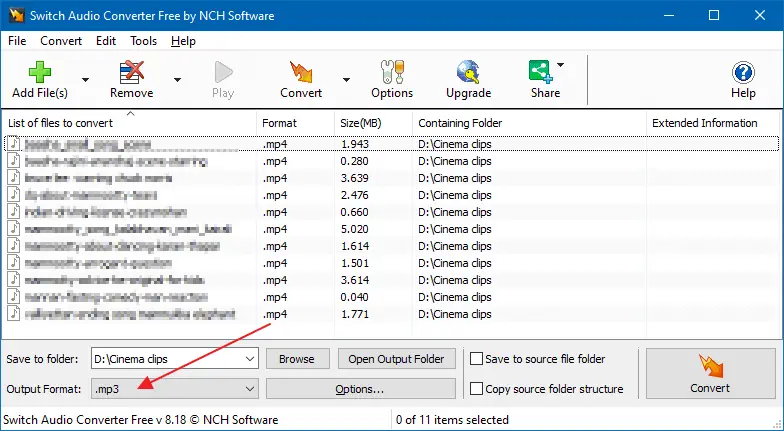Select file icon in the 3.614 MB row
Viewport: 784px width, 431px height.
[14, 280]
